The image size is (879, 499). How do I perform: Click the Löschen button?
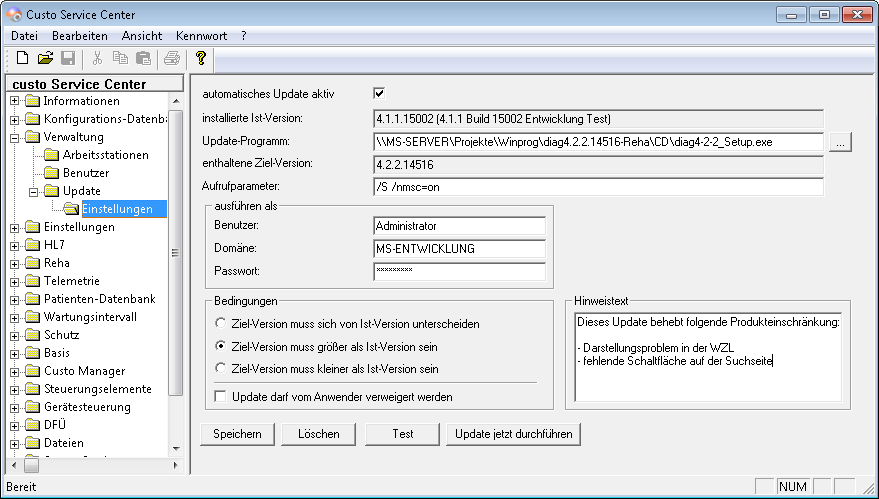click(x=318, y=434)
